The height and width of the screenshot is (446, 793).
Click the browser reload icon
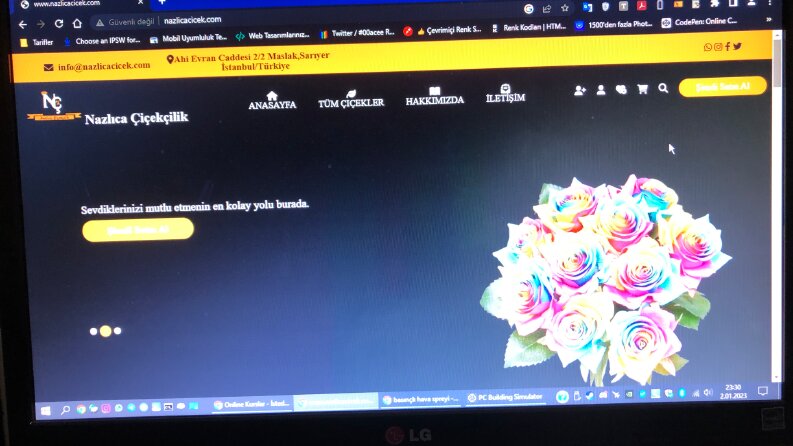tap(59, 23)
